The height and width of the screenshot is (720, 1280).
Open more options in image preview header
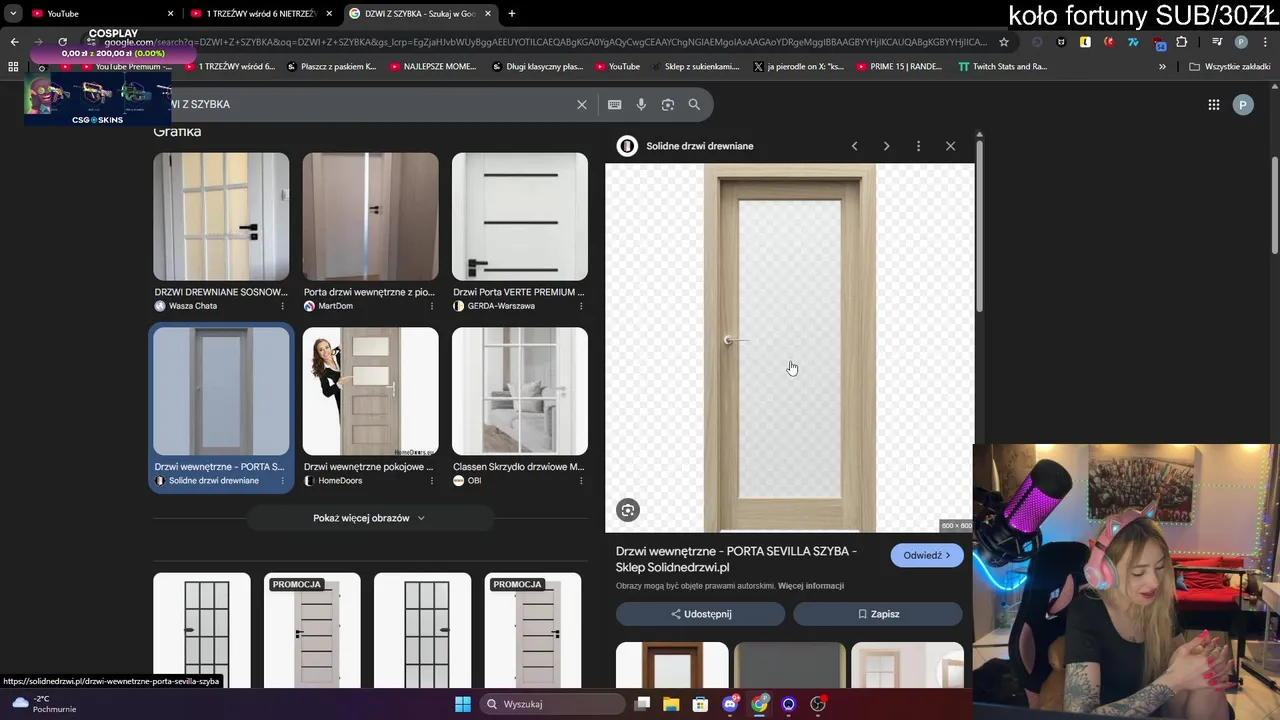(918, 146)
